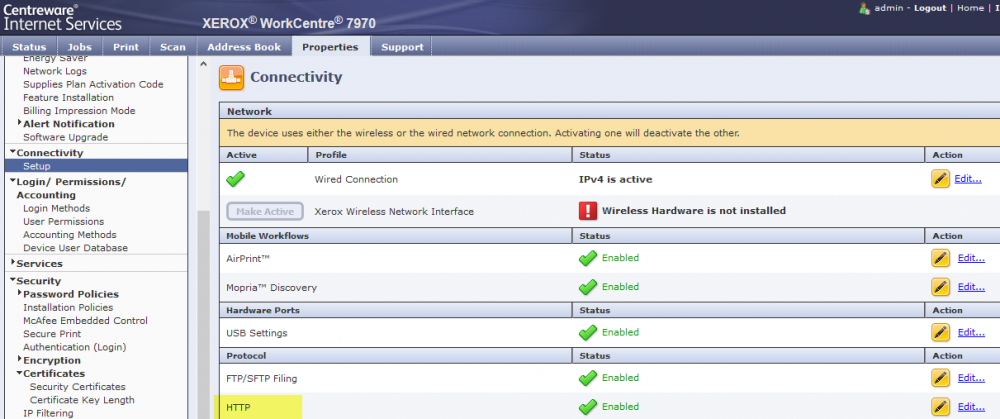Click the sidebar vertical scrollbar
1000x419 pixels.
click(x=202, y=300)
